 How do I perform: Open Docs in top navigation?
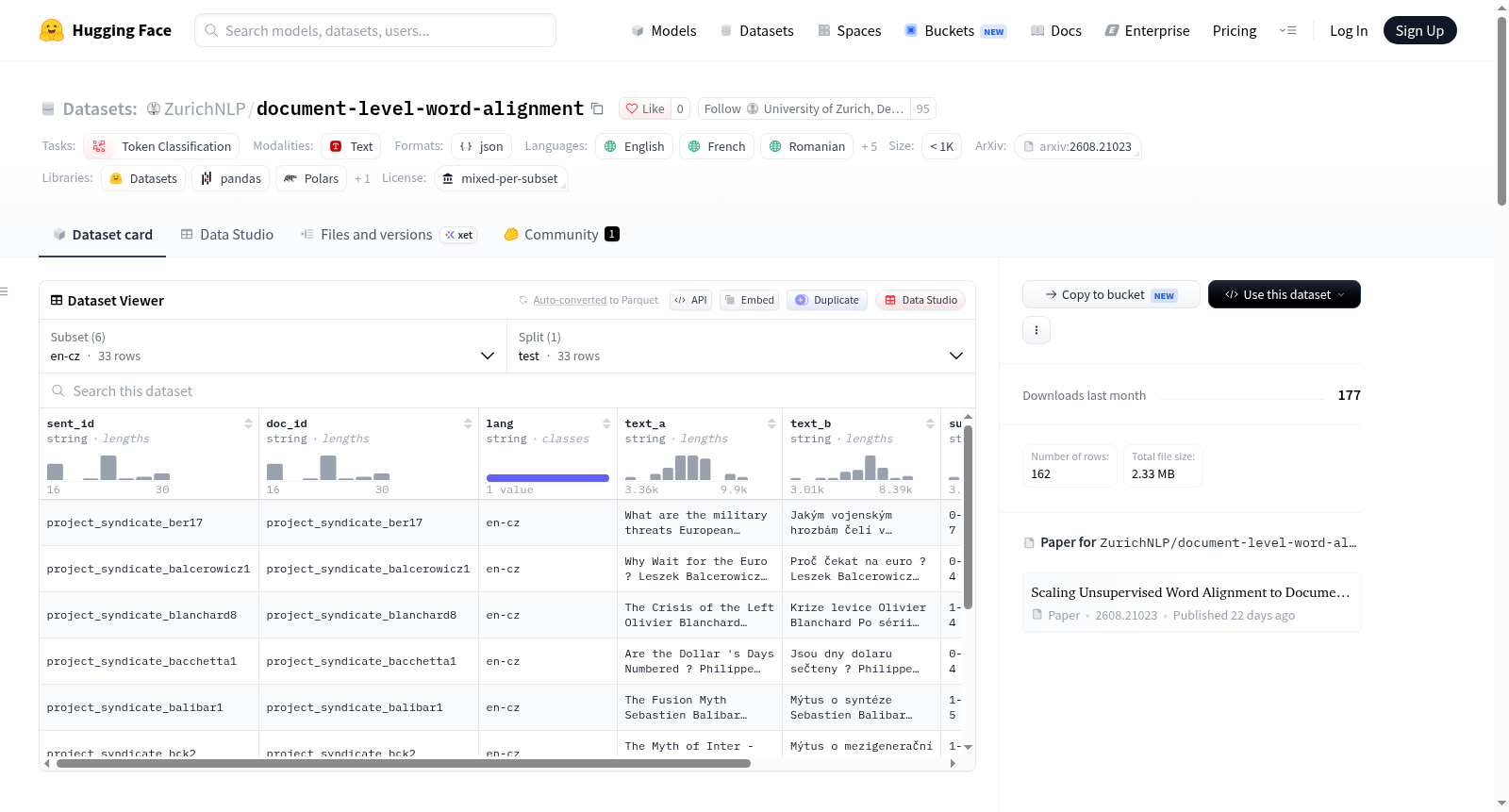coord(1056,30)
